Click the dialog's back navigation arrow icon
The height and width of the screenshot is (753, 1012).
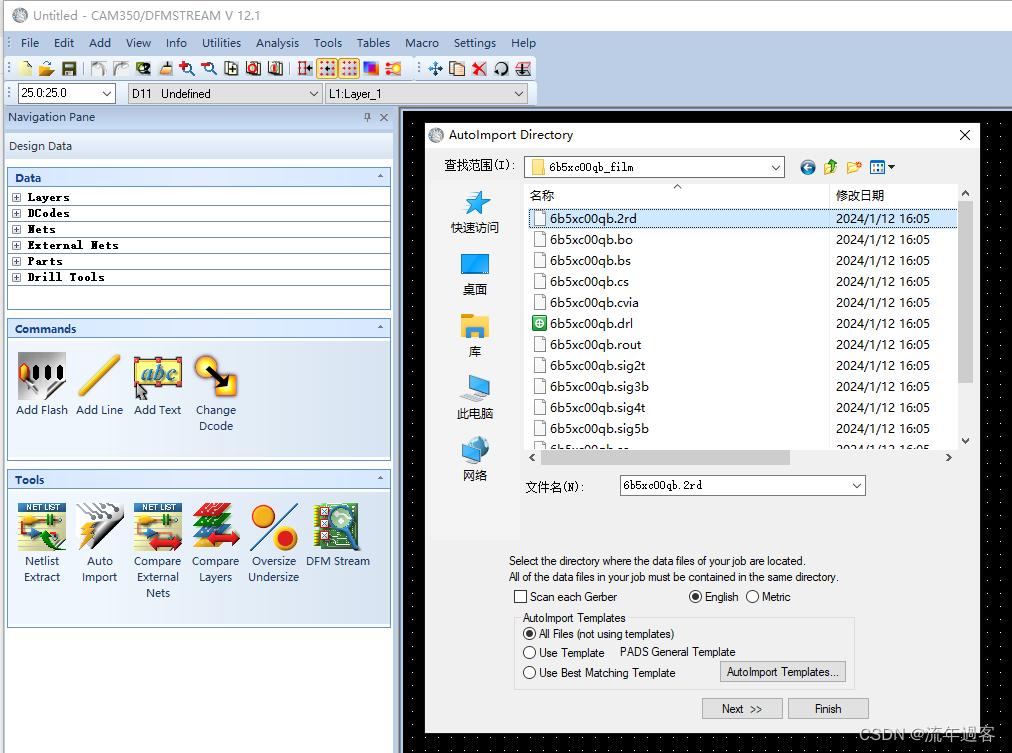pos(807,168)
